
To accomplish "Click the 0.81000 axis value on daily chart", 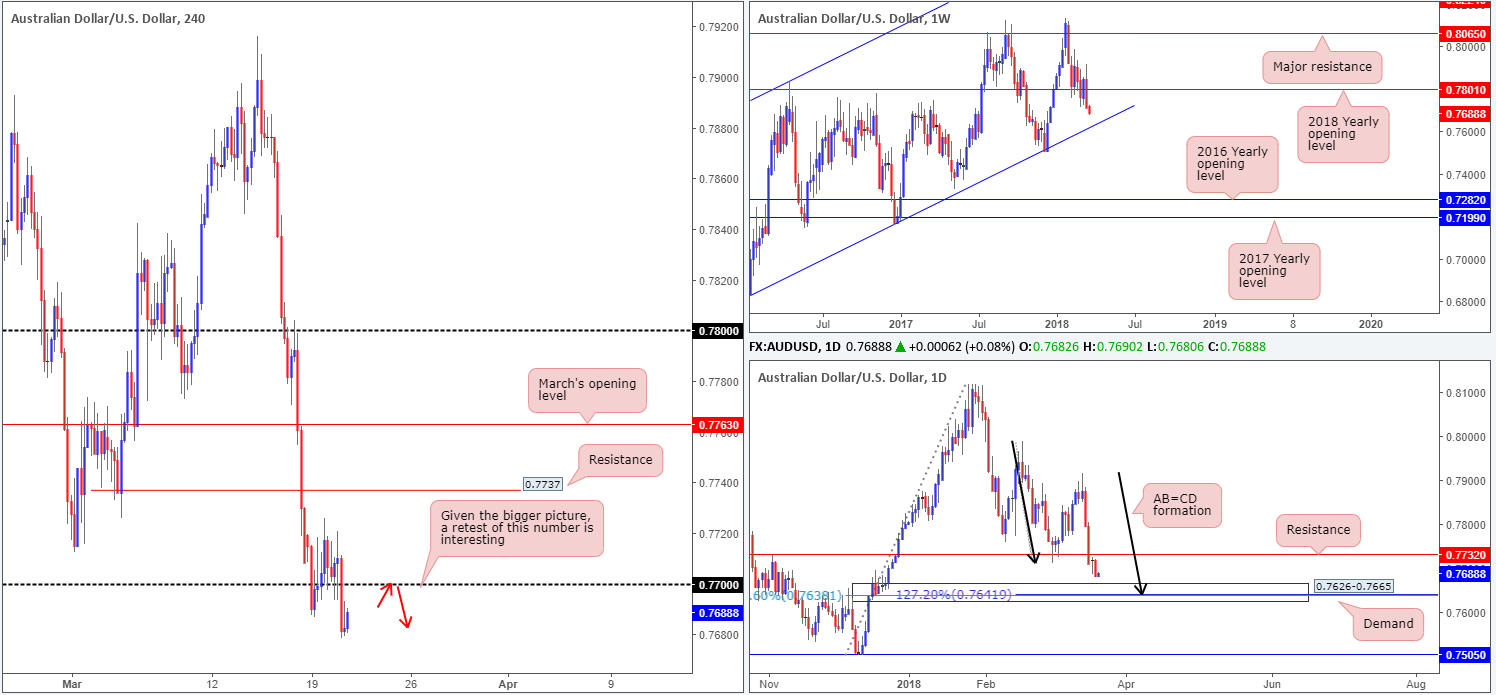I will tap(1465, 393).
